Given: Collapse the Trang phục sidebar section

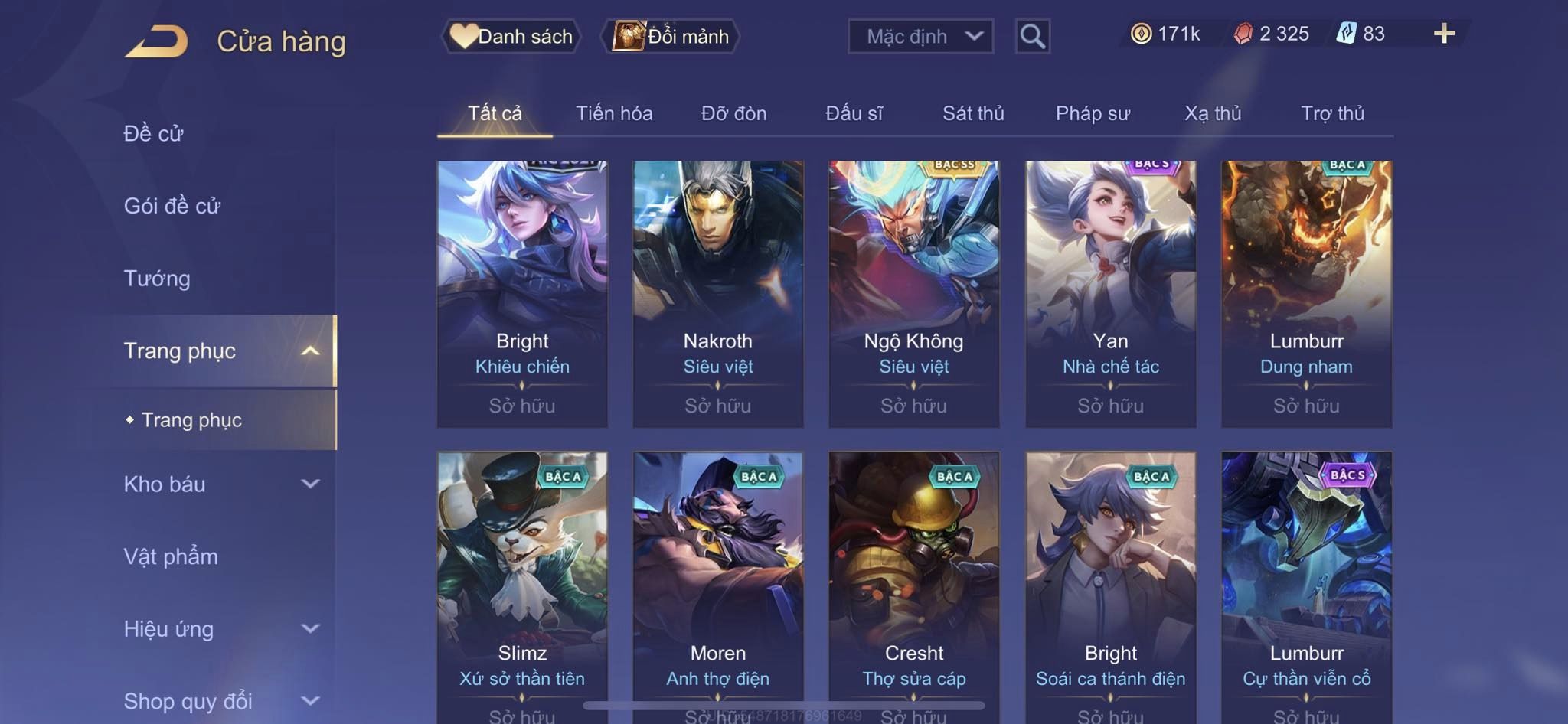Looking at the screenshot, I should [x=310, y=351].
